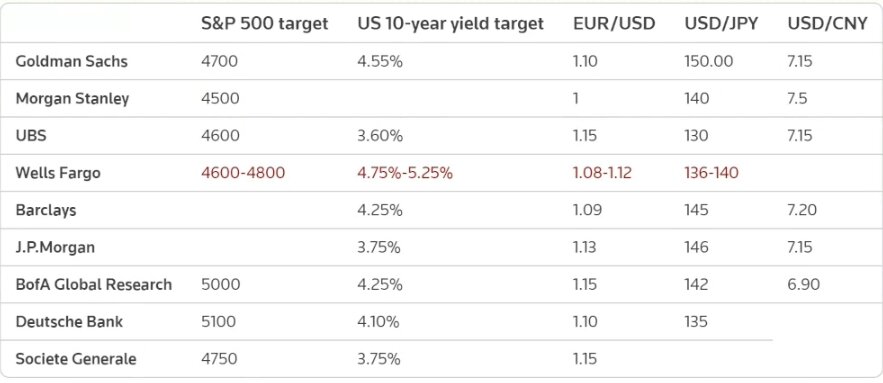Click the Wells Fargo row label
This screenshot has width=883, height=383.
point(58,173)
